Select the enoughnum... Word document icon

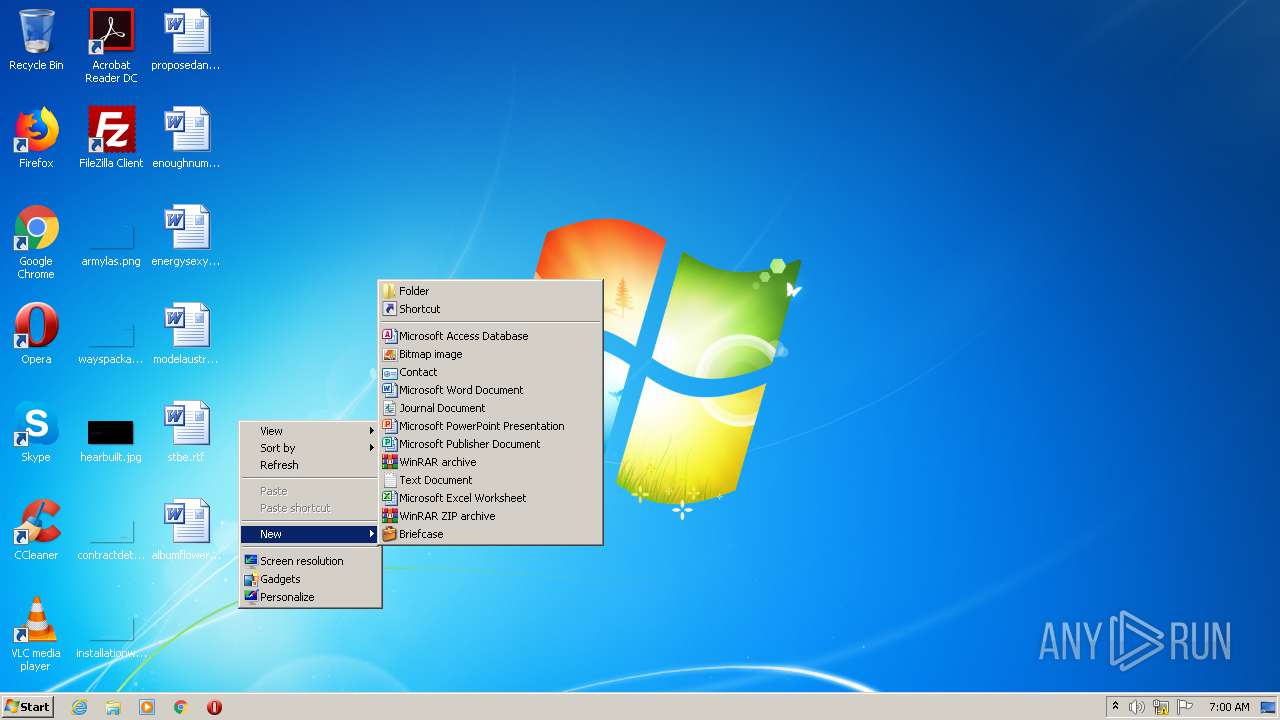(186, 138)
